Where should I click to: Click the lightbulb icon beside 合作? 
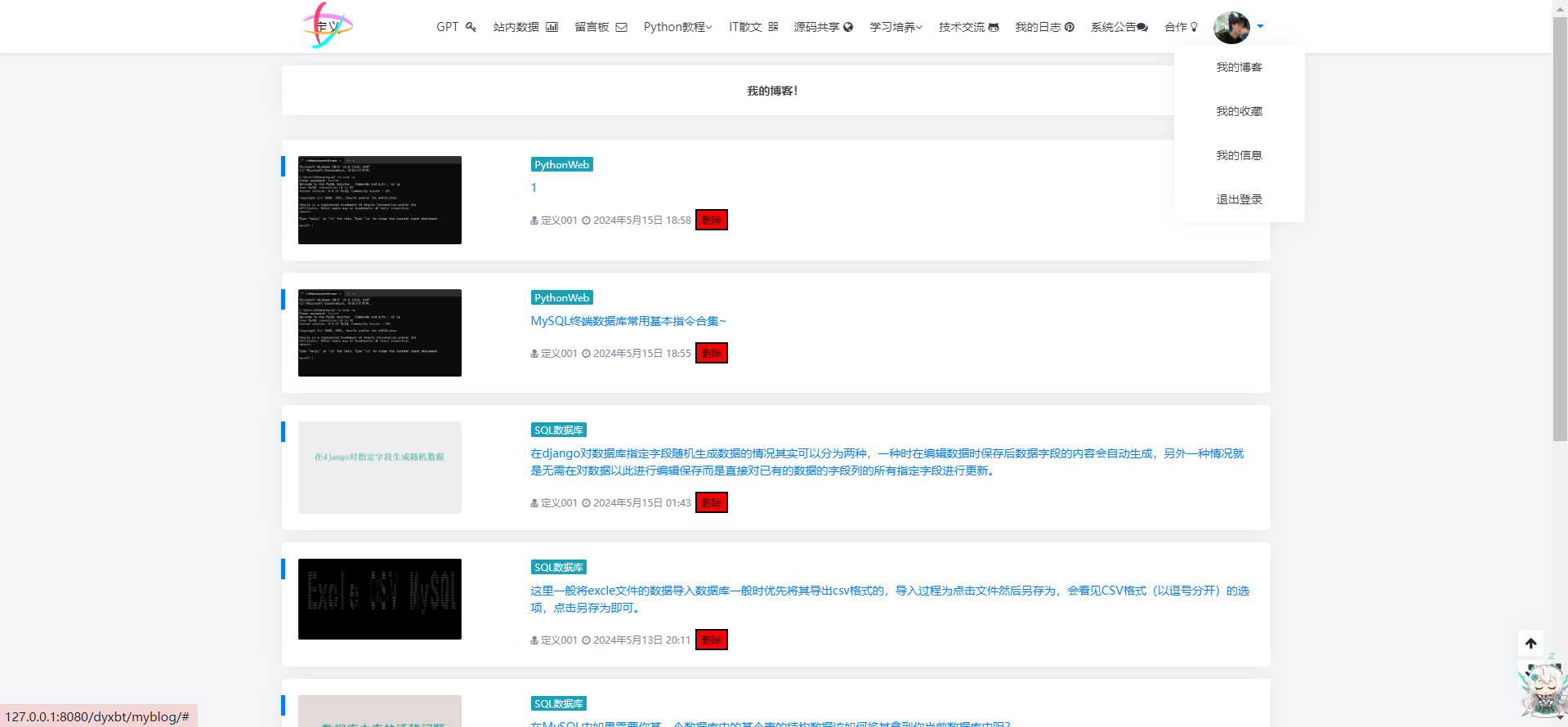tap(1194, 27)
